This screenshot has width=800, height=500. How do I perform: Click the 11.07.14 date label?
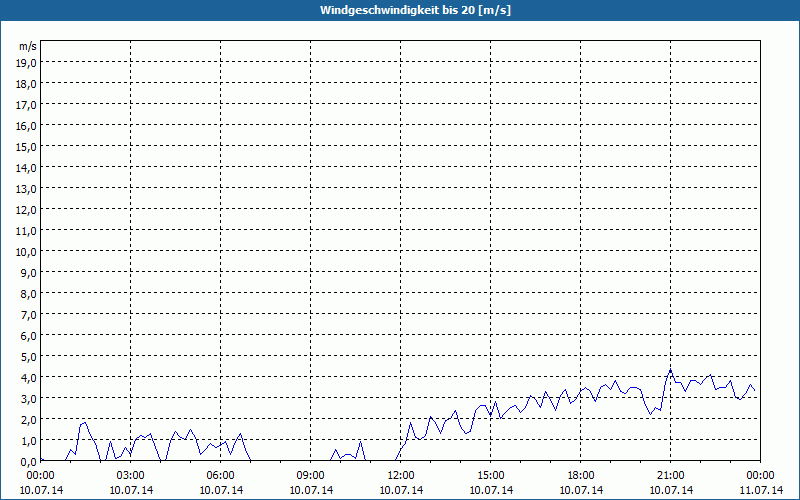761,490
